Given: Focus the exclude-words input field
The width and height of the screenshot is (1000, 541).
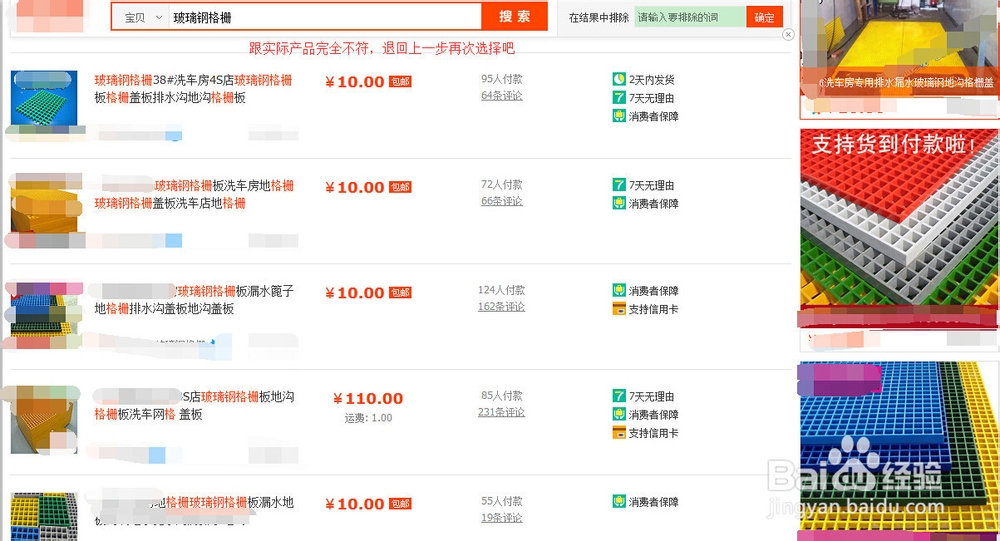Looking at the screenshot, I should click(690, 17).
